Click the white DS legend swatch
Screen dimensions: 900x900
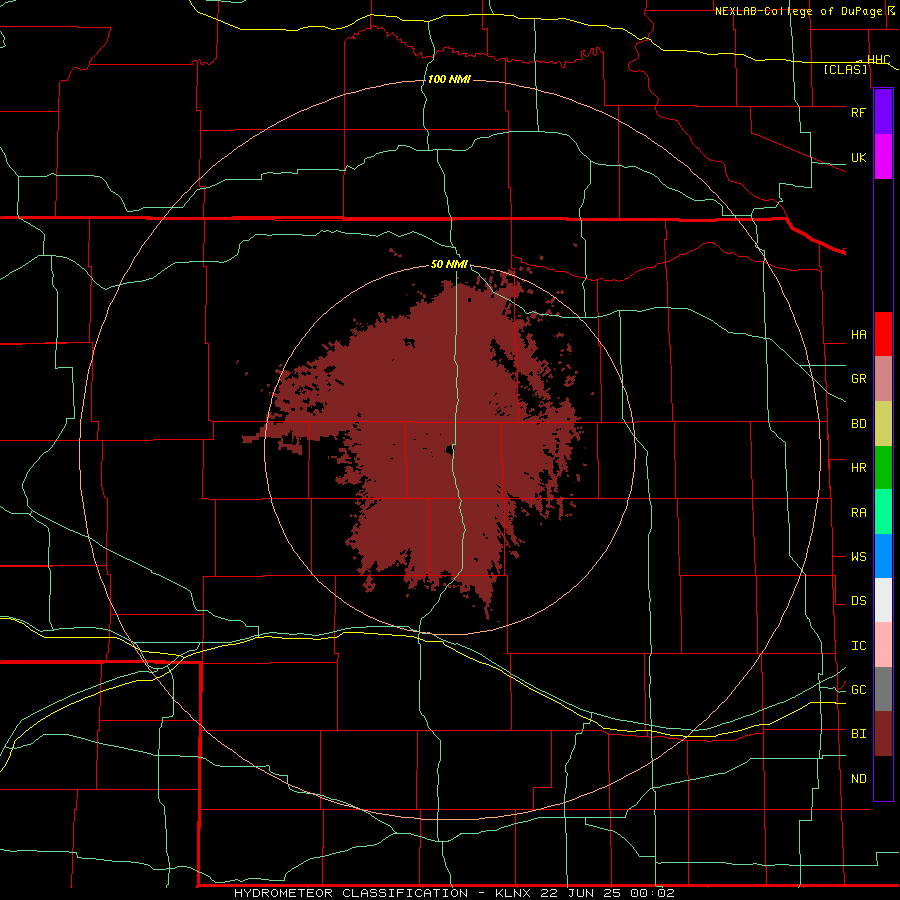[883, 600]
